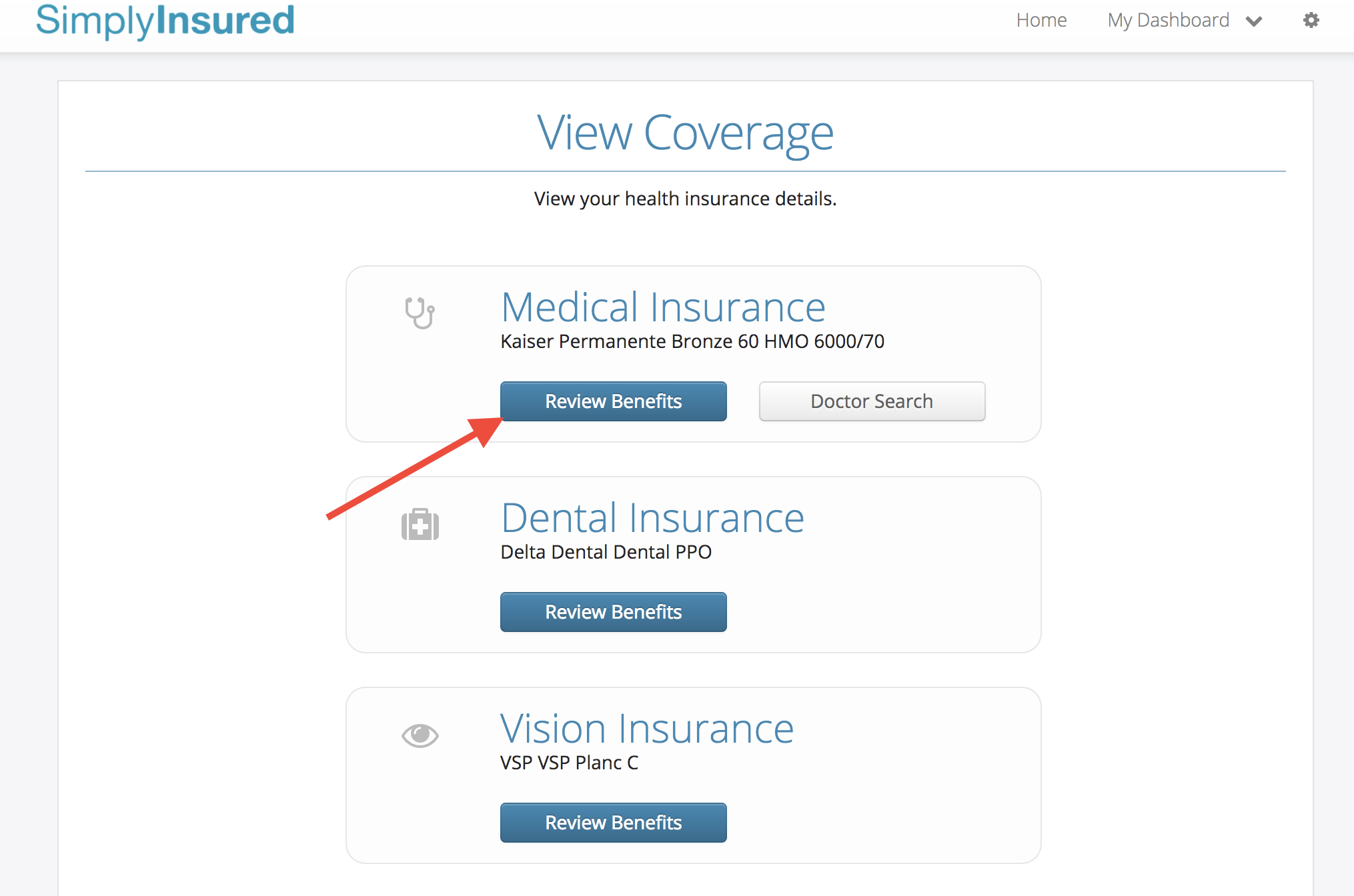Open the settings gear icon
The image size is (1354, 896).
(1310, 20)
